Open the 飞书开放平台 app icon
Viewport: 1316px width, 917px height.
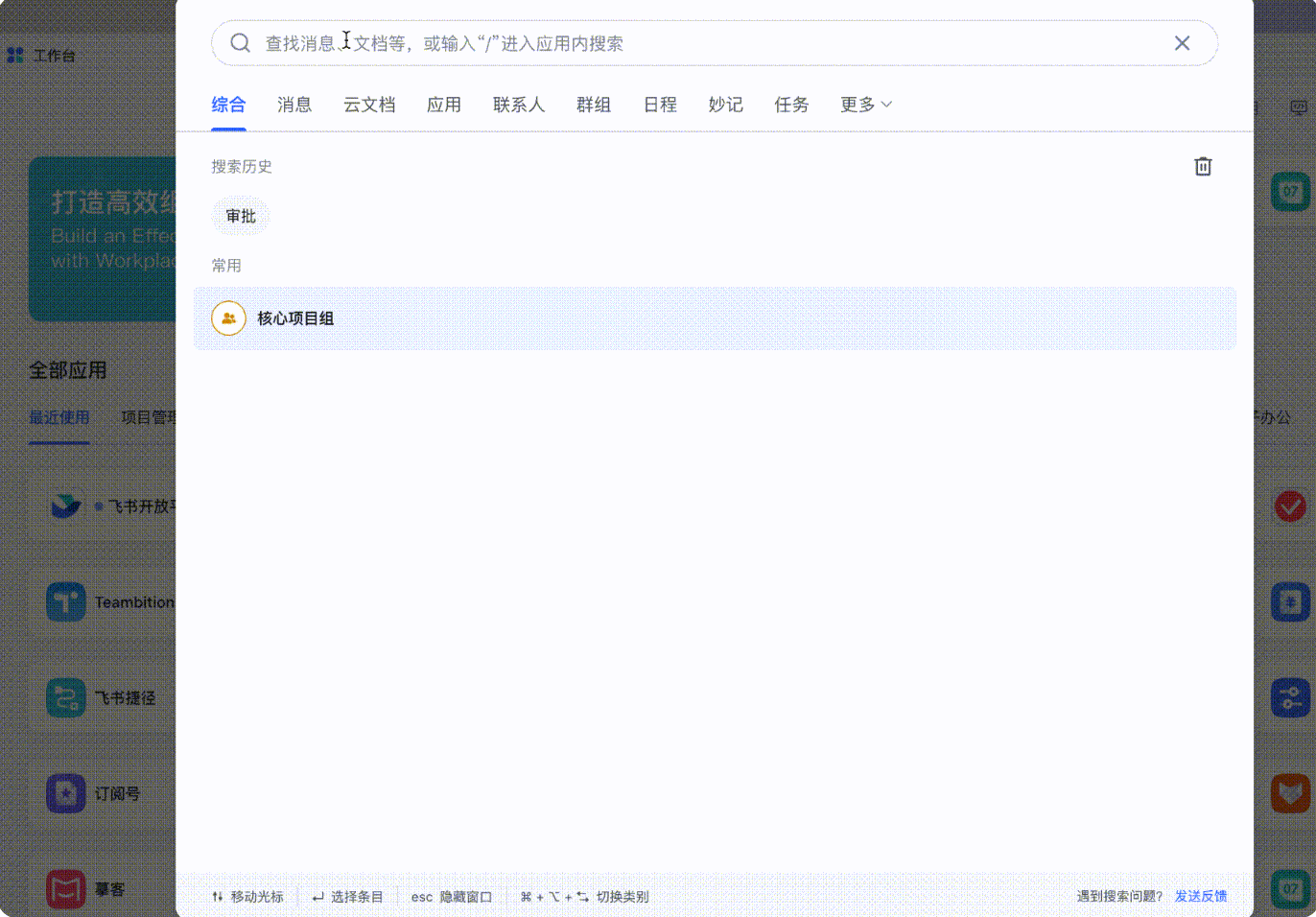(64, 506)
